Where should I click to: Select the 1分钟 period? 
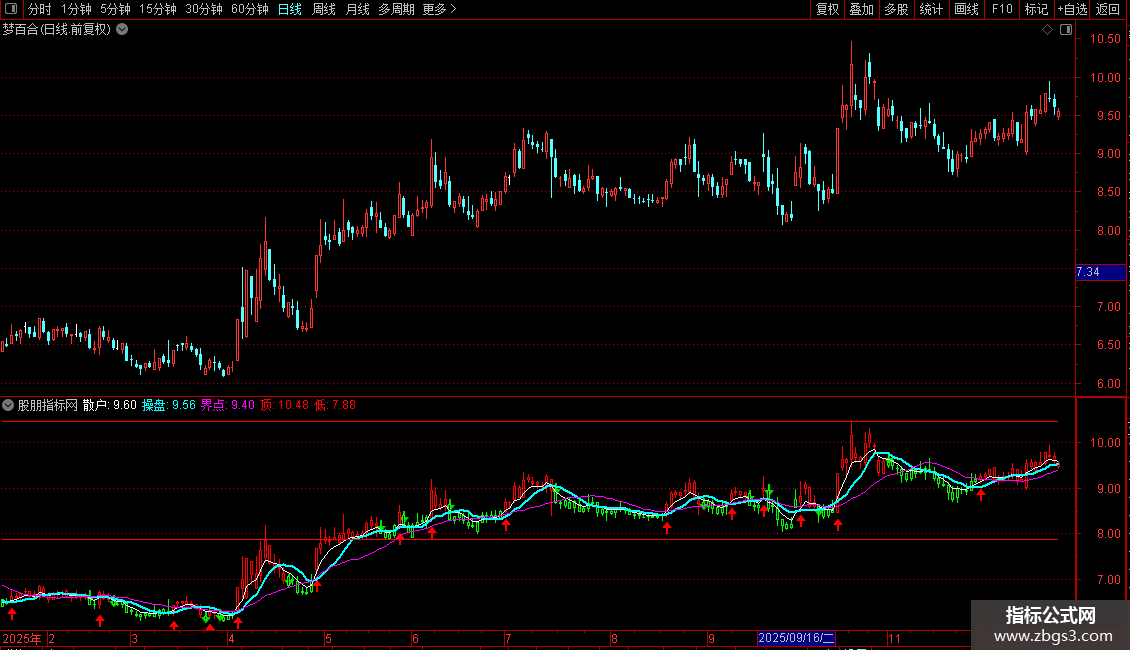[76, 9]
